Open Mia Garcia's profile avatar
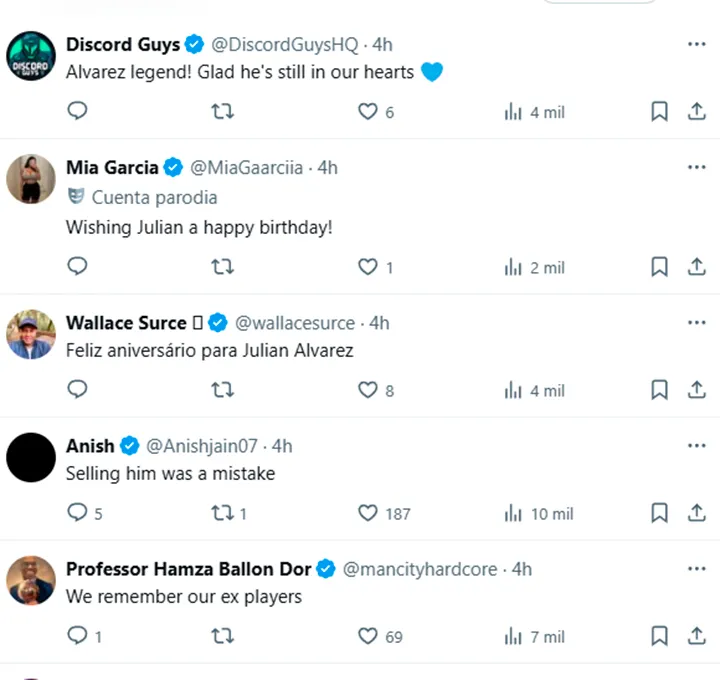This screenshot has width=720, height=680. (31, 179)
